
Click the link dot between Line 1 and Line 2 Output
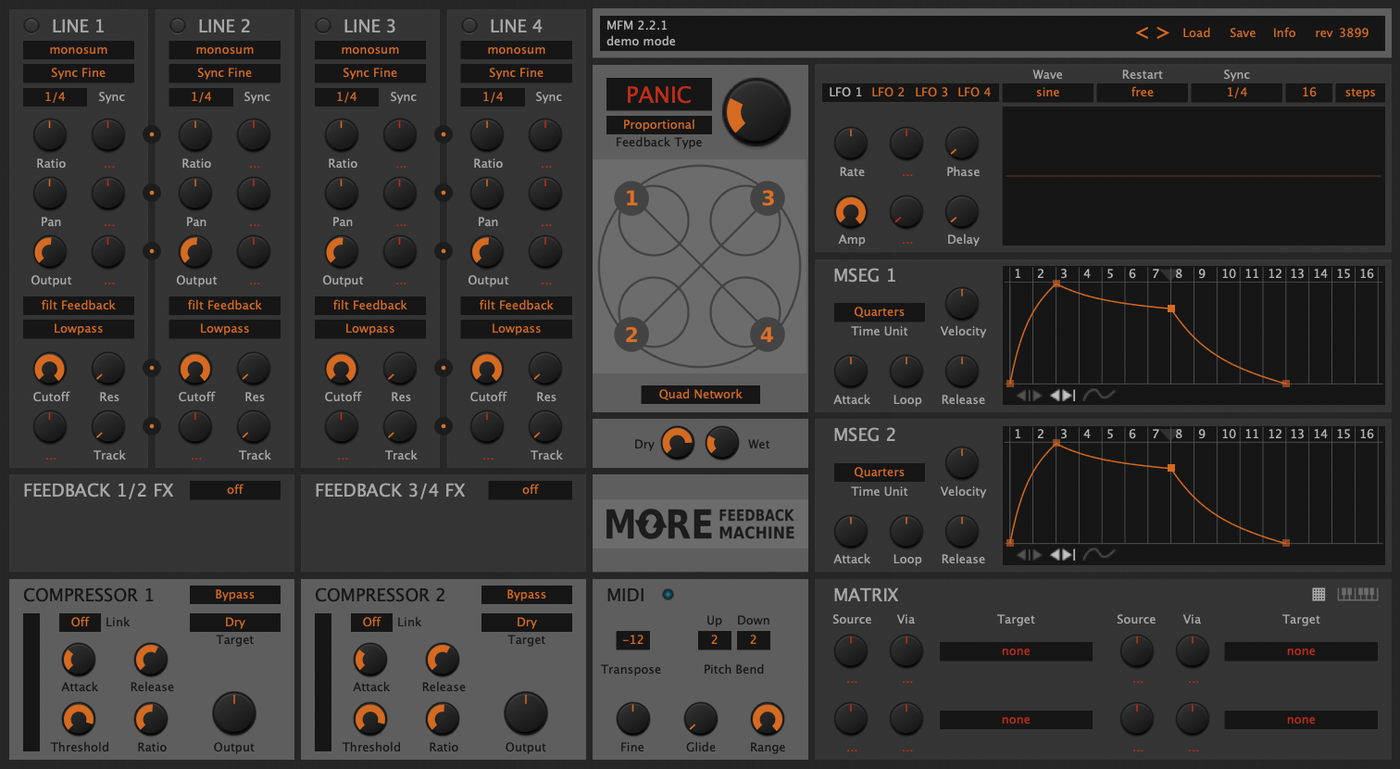pyautogui.click(x=152, y=251)
